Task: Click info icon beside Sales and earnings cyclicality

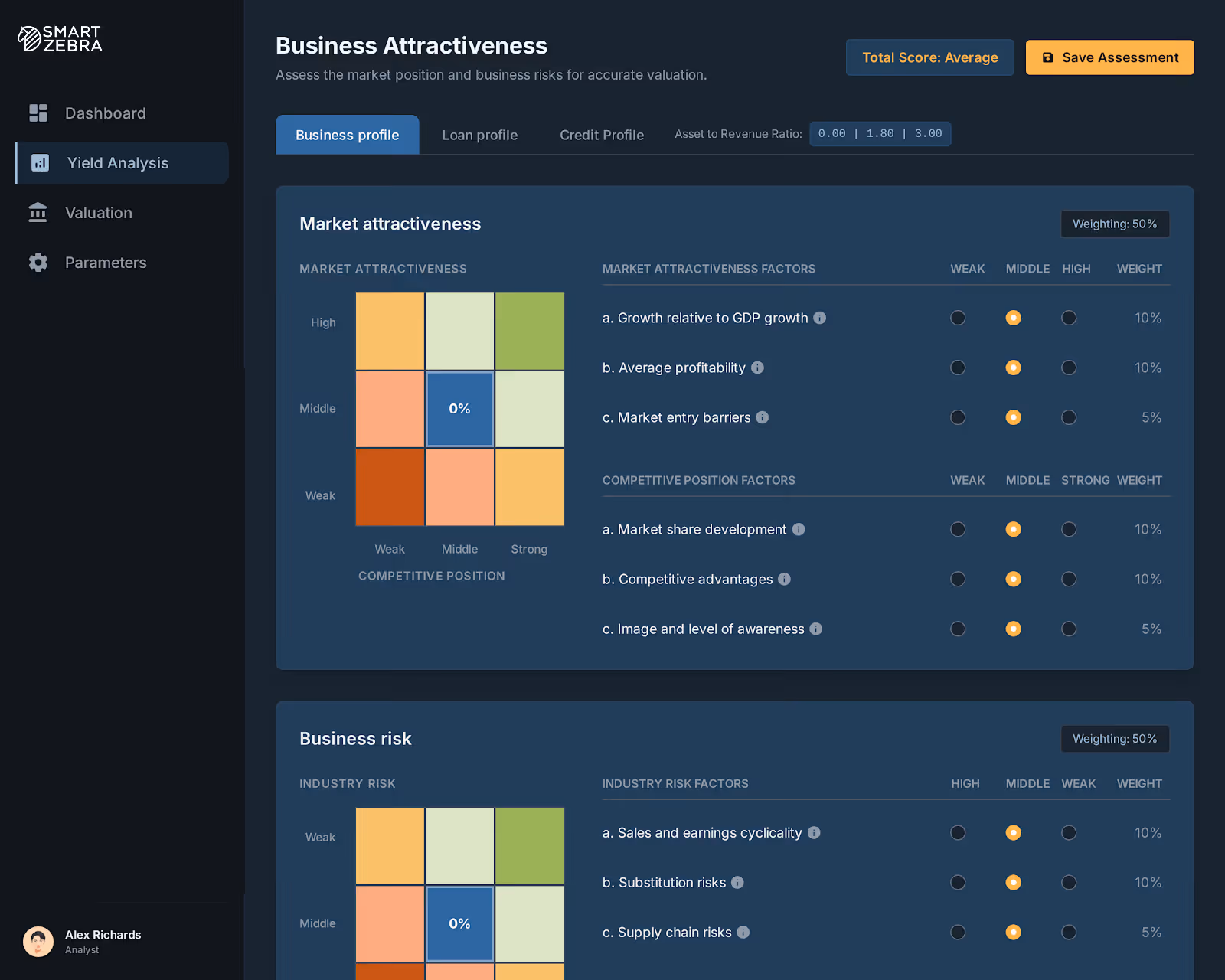Action: pyautogui.click(x=814, y=832)
